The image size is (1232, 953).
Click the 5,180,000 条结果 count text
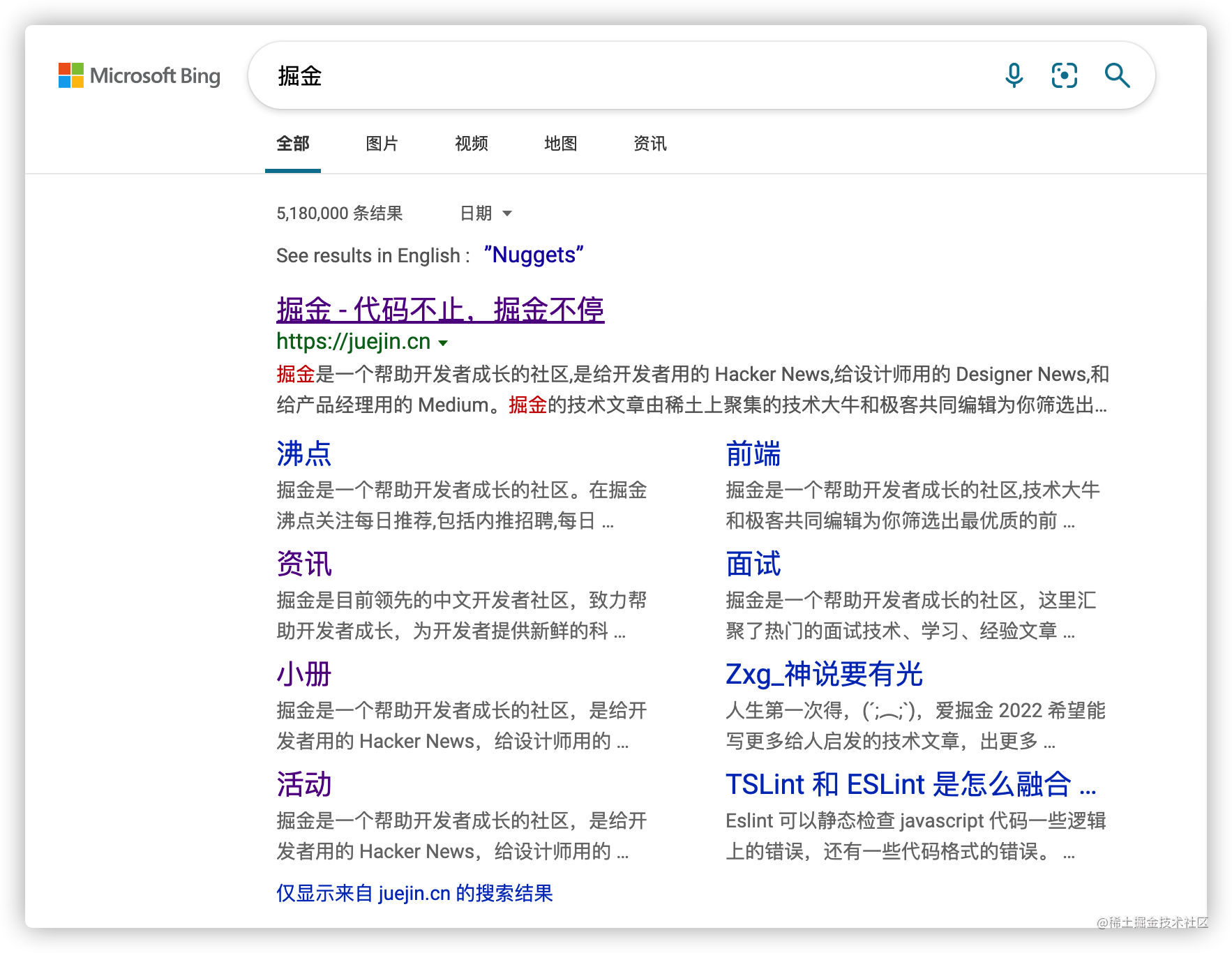pos(340,213)
